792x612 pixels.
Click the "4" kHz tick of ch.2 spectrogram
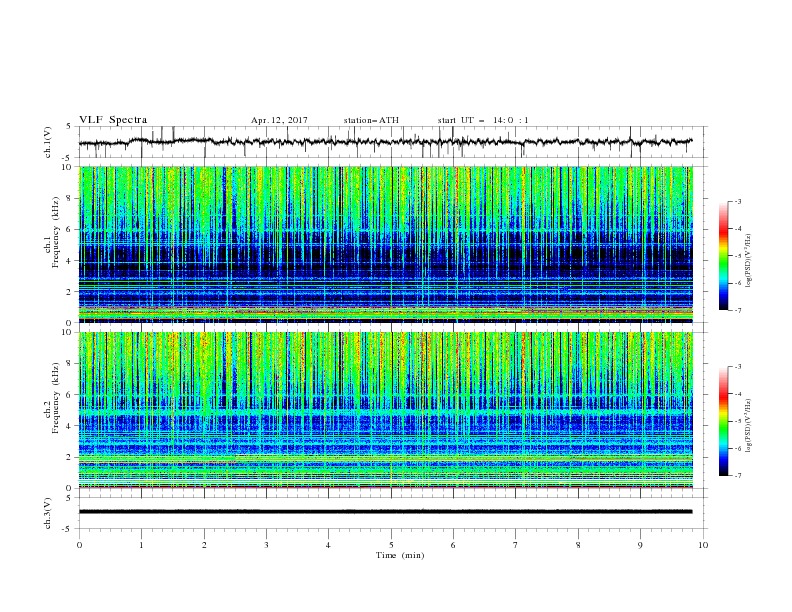tap(70, 426)
